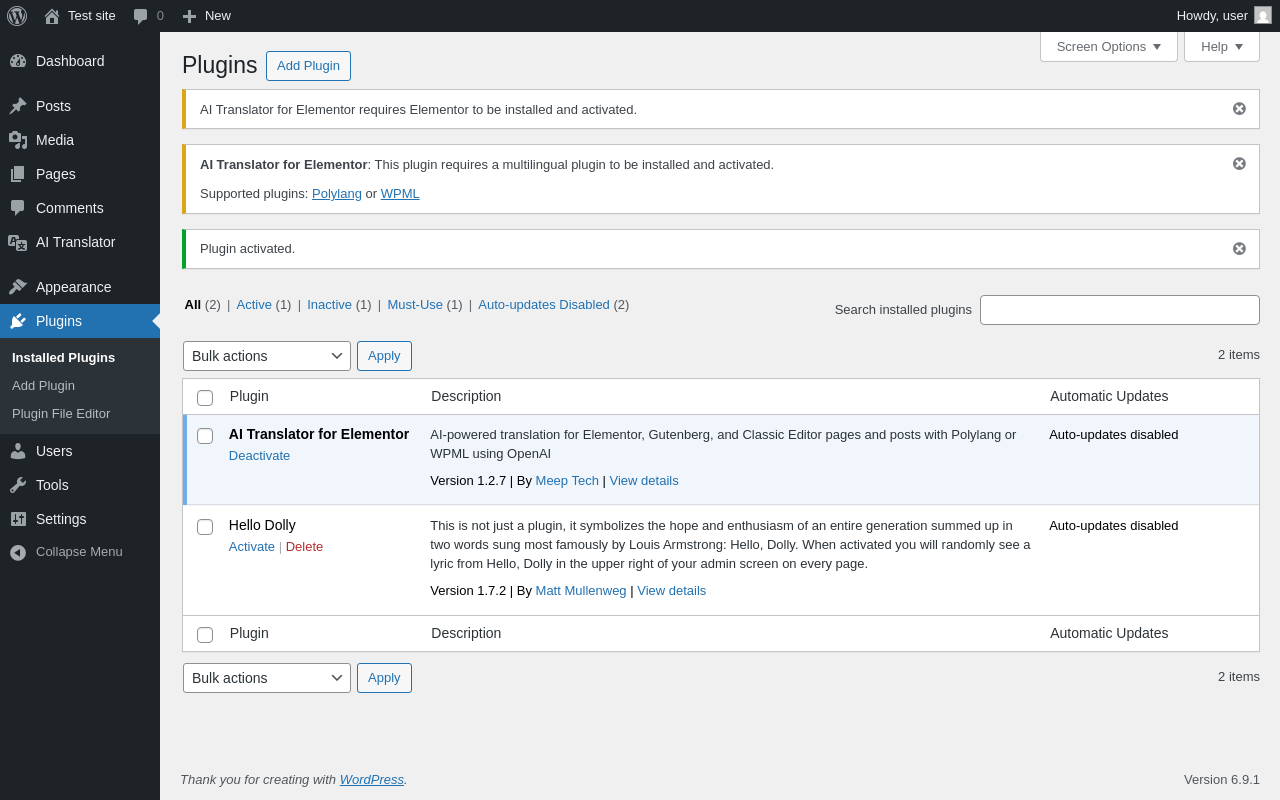Open the top Bulk actions dropdown

coord(266,356)
